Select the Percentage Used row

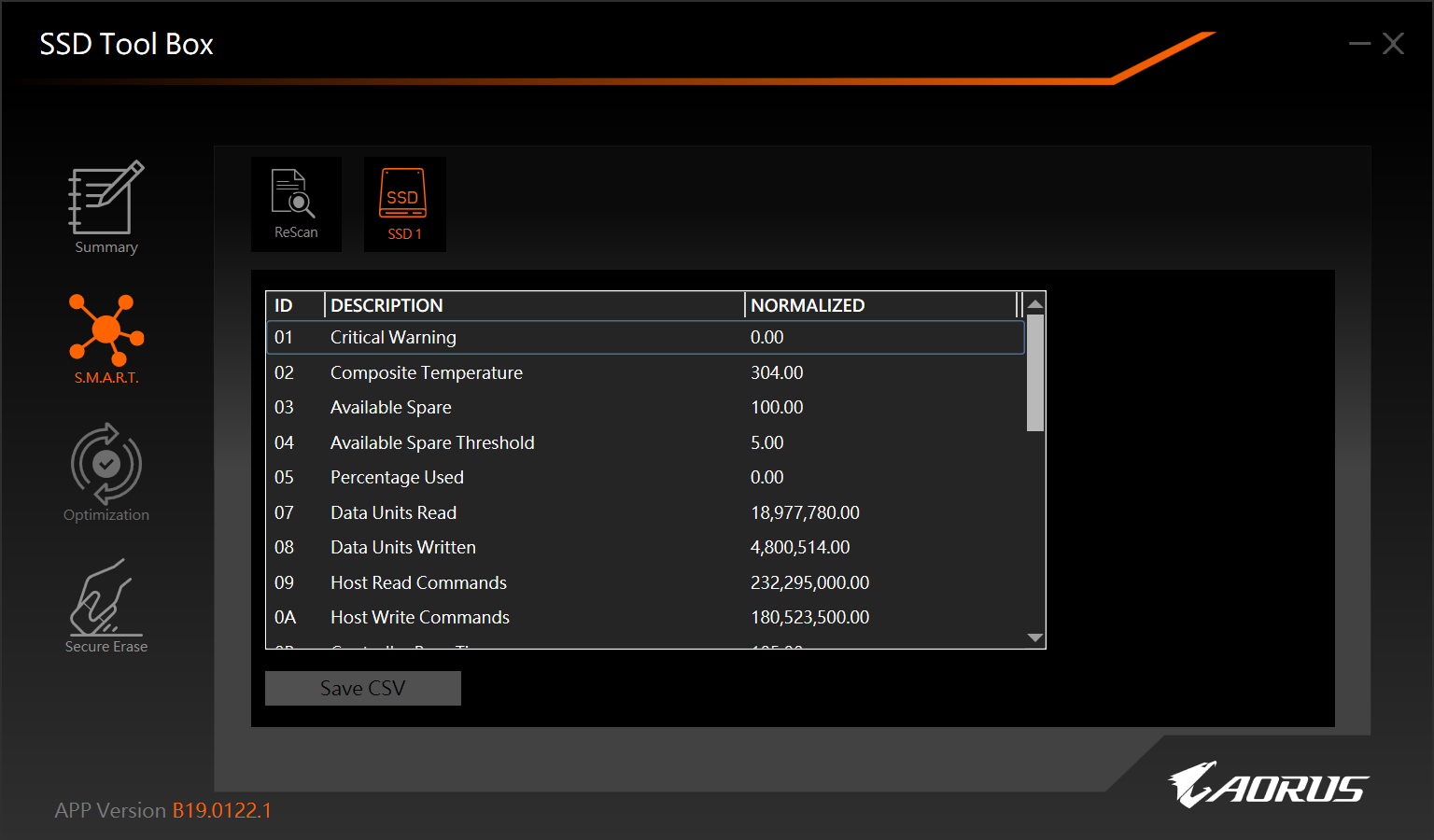(644, 478)
